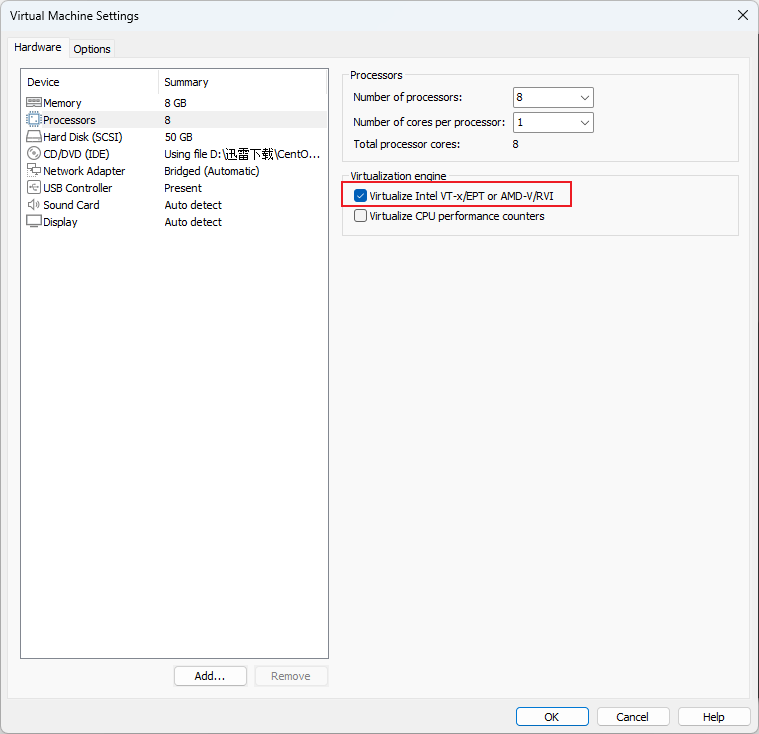Select Network Adapter row label
This screenshot has width=759, height=734.
84,170
